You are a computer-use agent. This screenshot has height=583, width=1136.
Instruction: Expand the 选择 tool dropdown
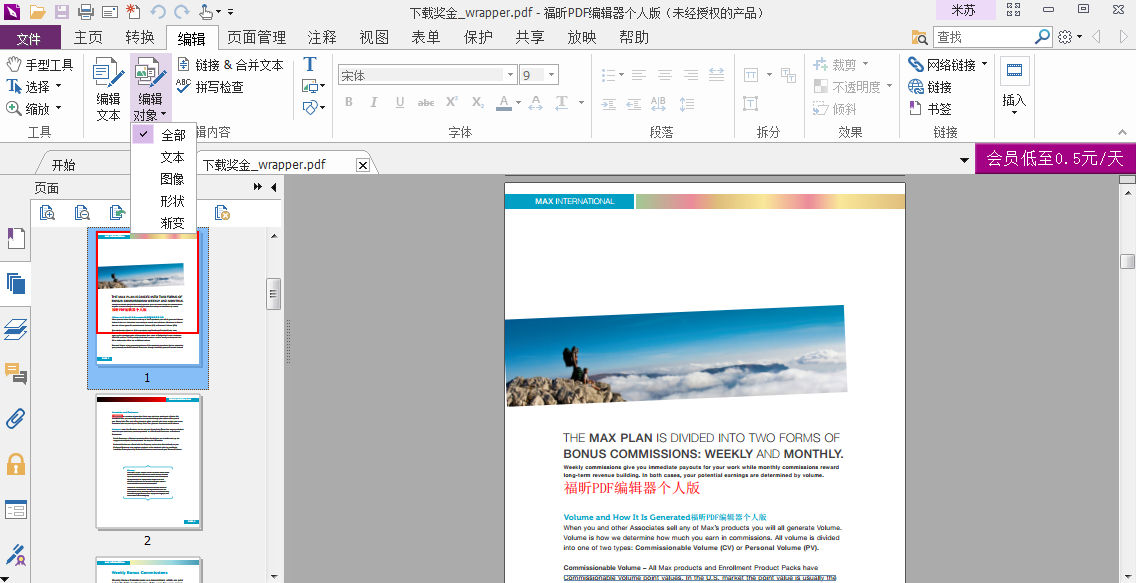[59, 87]
